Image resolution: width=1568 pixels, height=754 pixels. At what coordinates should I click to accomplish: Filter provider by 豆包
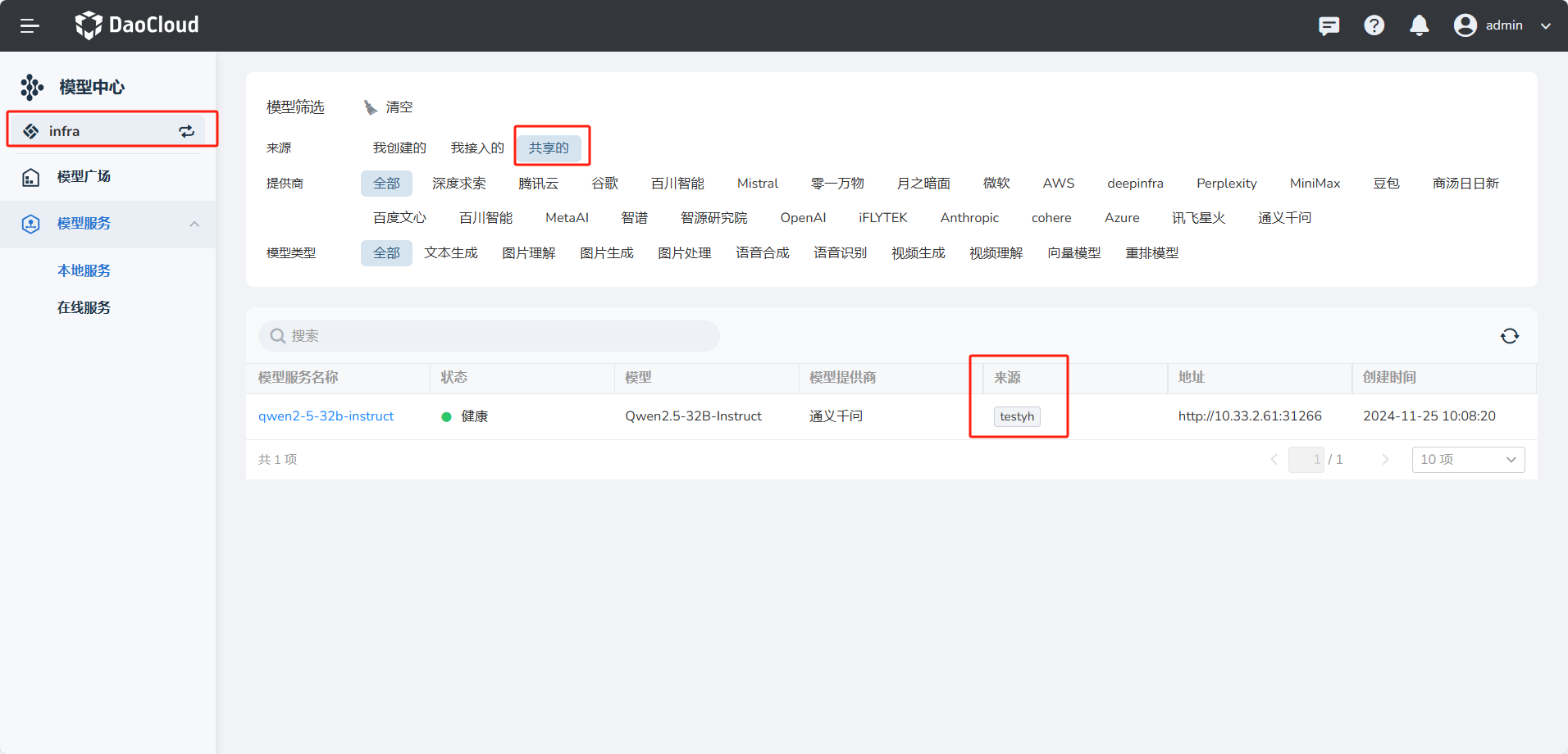[1386, 184]
